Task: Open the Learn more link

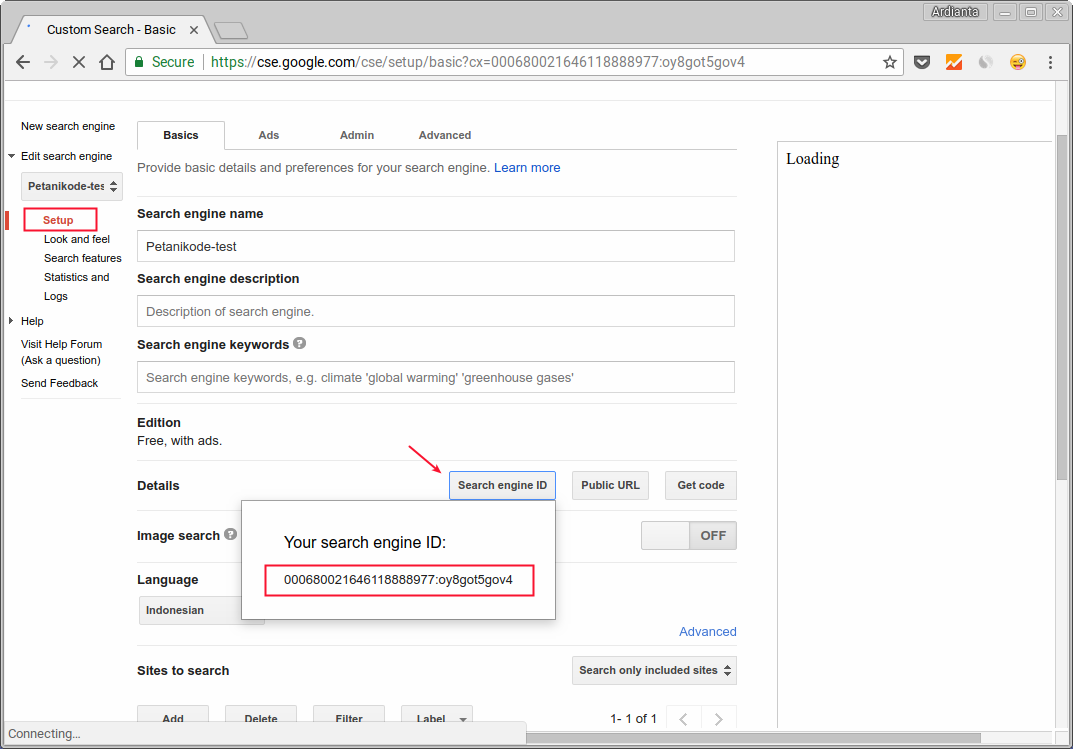Action: [x=527, y=167]
